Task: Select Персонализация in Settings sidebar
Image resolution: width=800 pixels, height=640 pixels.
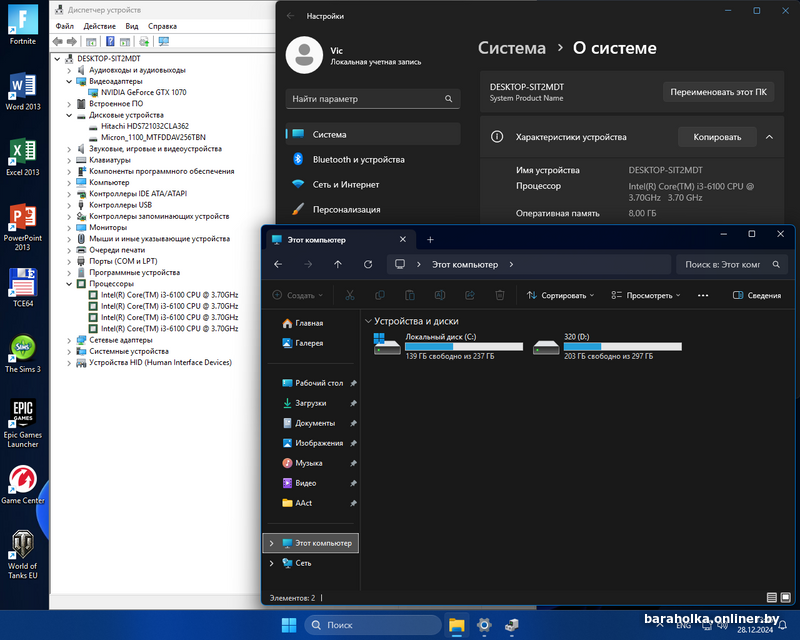Action: point(373,209)
